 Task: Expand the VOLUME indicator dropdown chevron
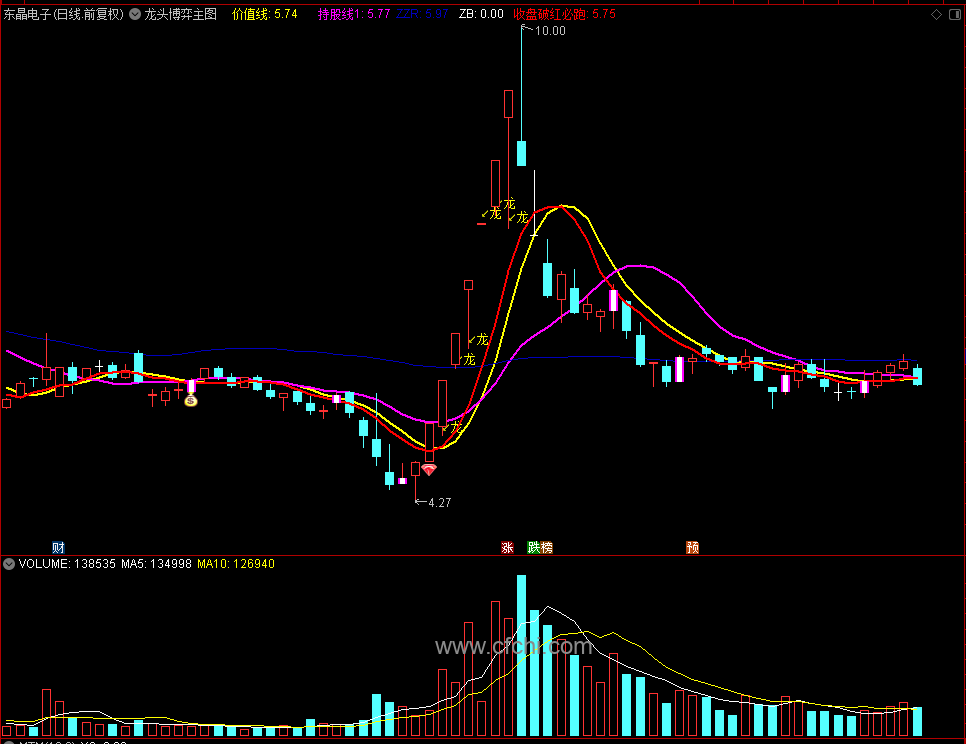(9, 564)
